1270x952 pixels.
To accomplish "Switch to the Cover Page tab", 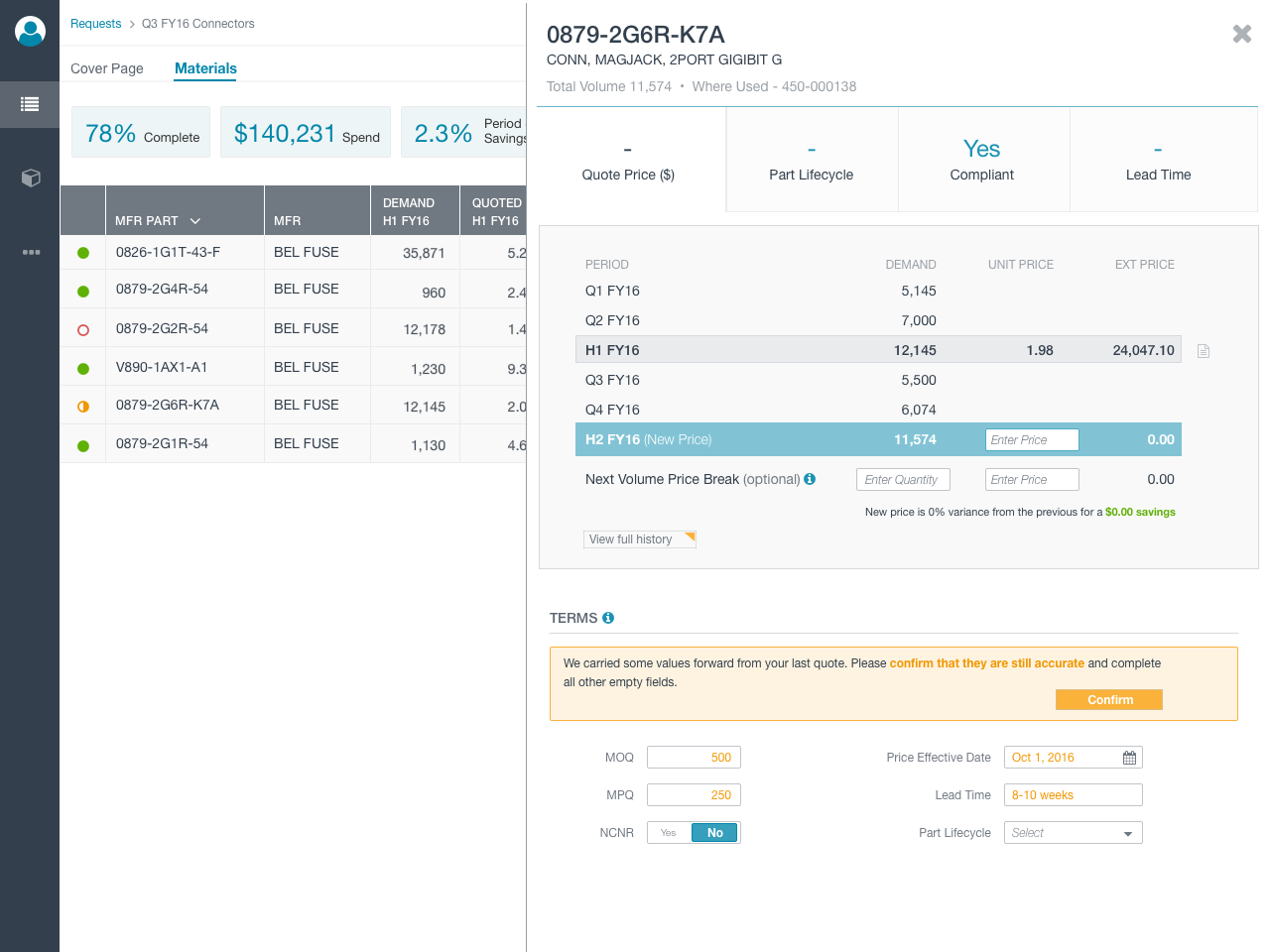I will (107, 68).
